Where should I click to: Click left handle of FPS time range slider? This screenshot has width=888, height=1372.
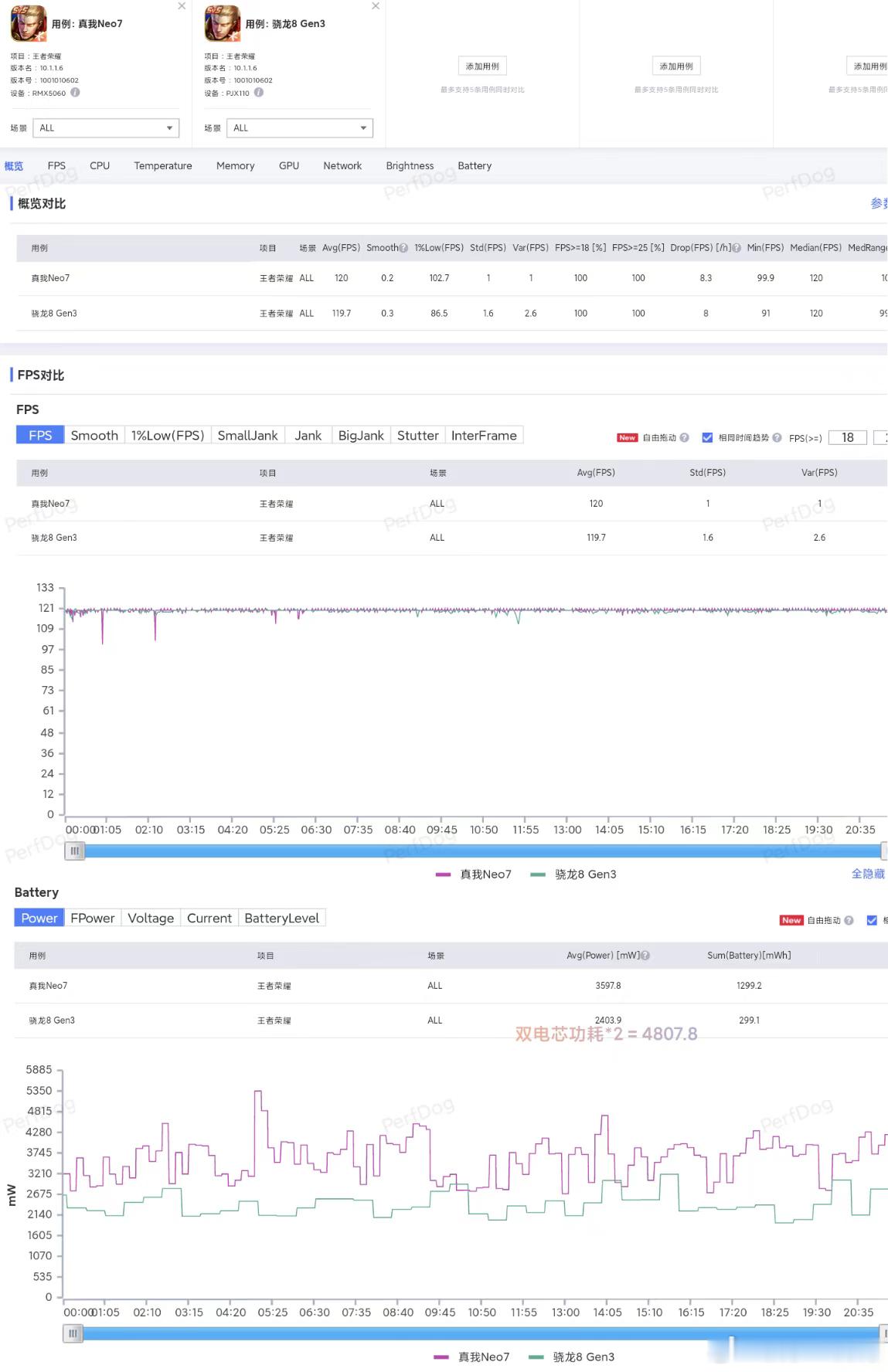click(74, 851)
